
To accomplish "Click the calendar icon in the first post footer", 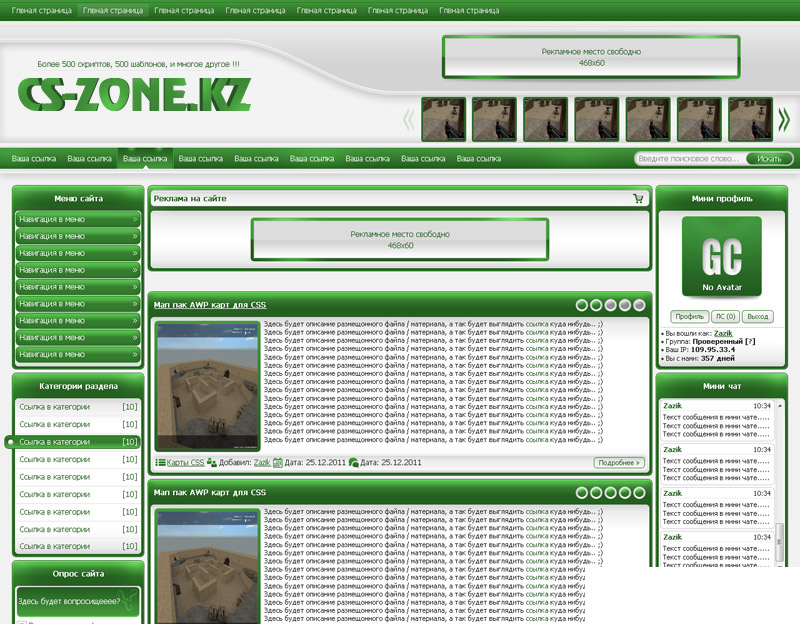I will tap(278, 463).
